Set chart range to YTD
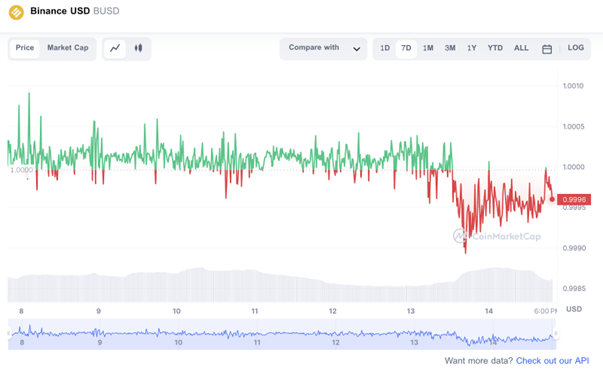Viewport: 603px width, 379px height. pos(495,48)
